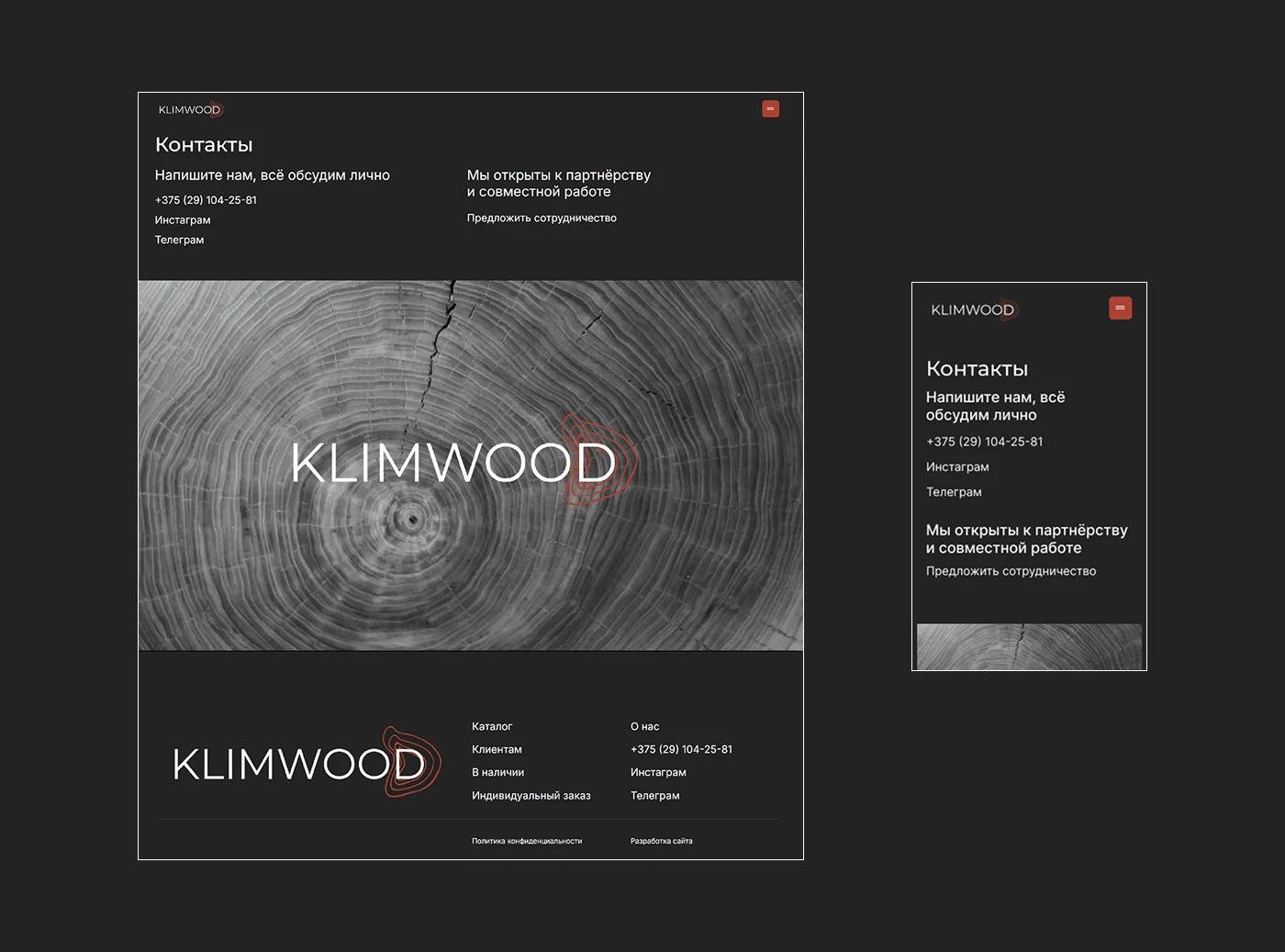The width and height of the screenshot is (1285, 952).
Task: Open Политика конфиденциальности link
Action: coord(527,841)
